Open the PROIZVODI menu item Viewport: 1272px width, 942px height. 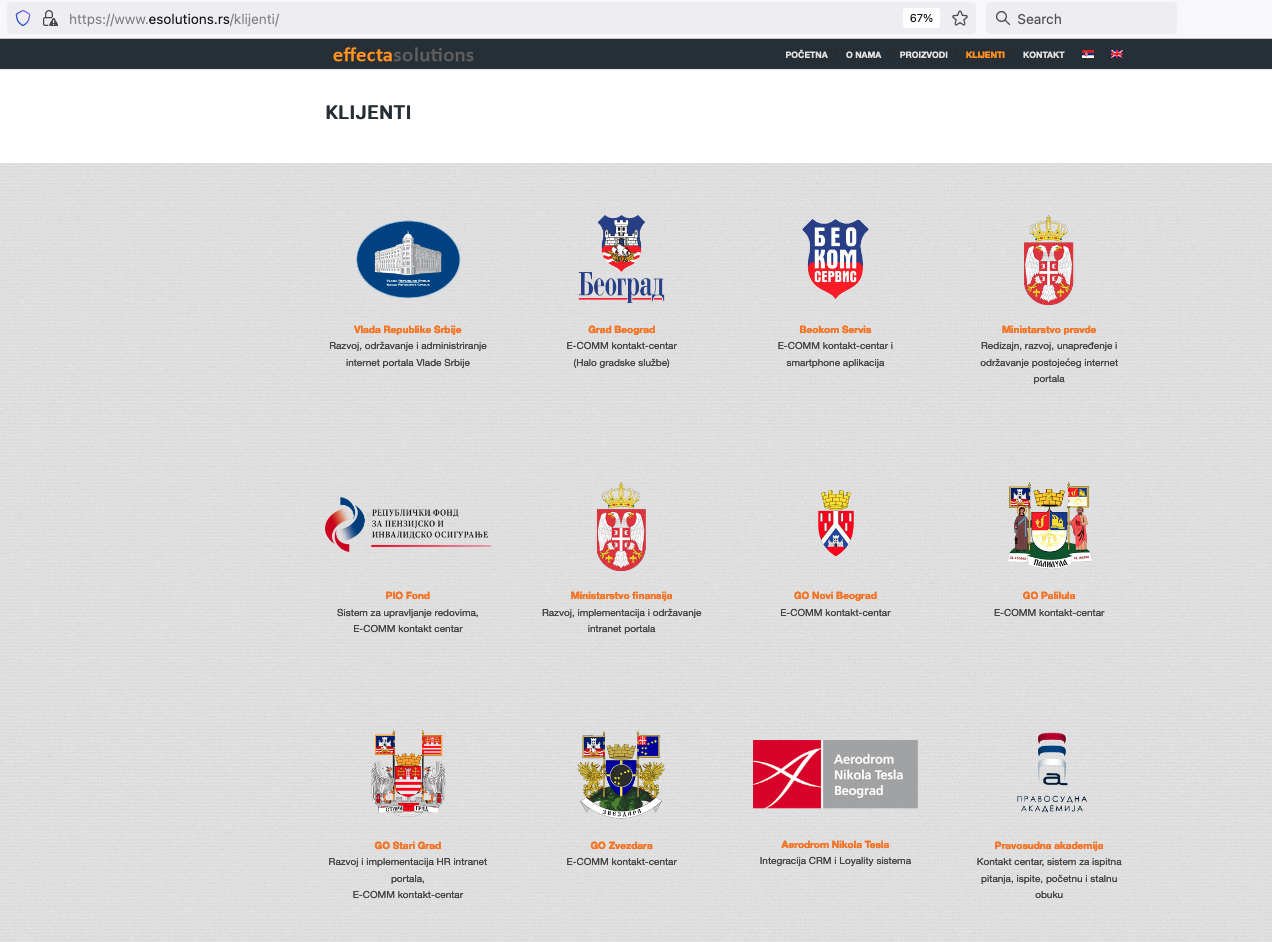pos(924,55)
